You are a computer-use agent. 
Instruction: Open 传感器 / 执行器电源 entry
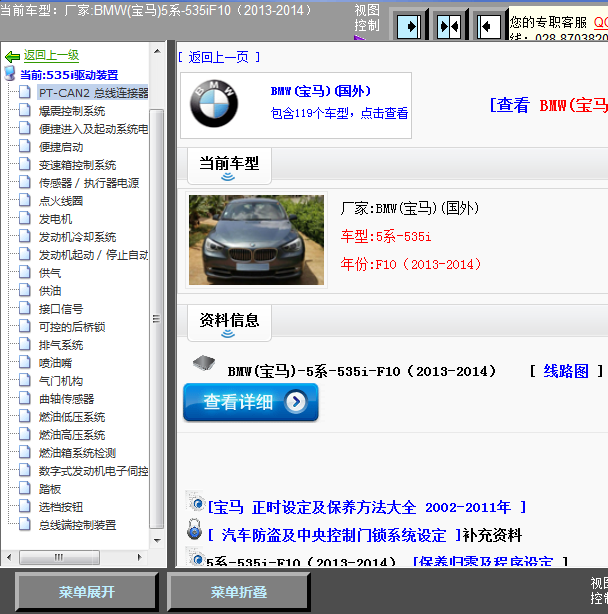pyautogui.click(x=89, y=183)
